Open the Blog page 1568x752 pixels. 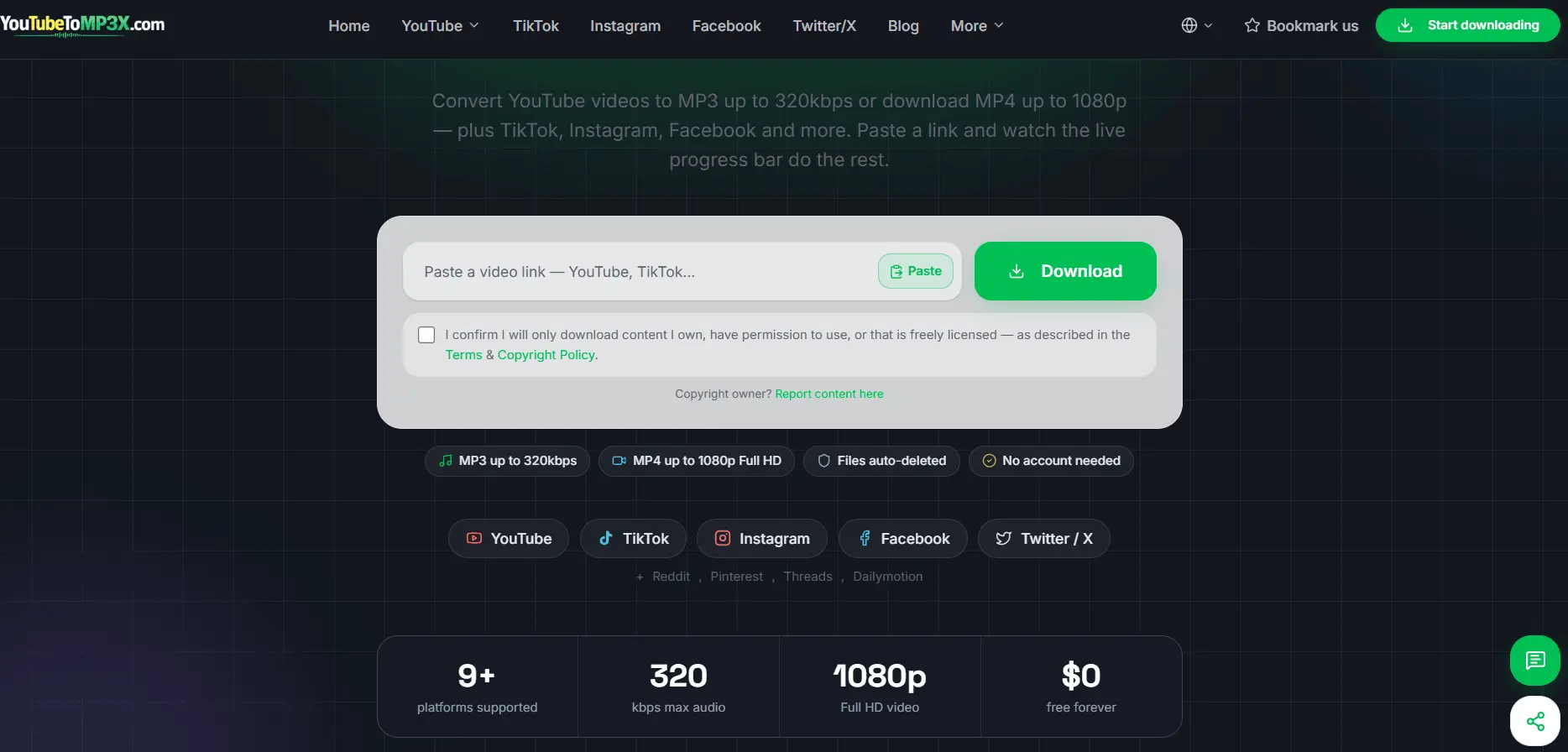(x=903, y=26)
